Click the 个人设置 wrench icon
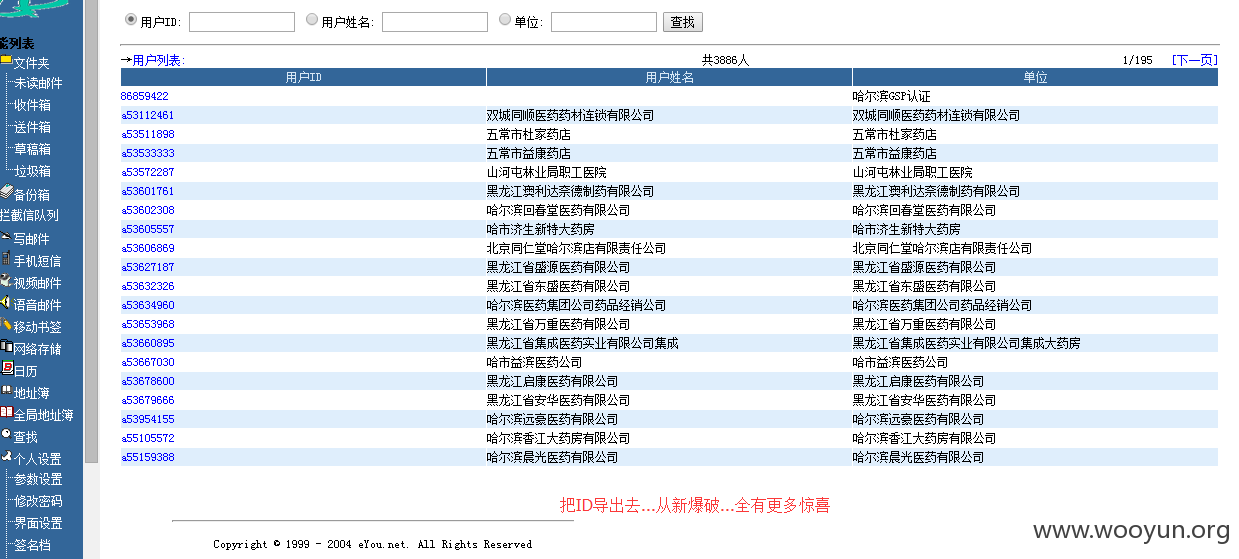 [6, 457]
